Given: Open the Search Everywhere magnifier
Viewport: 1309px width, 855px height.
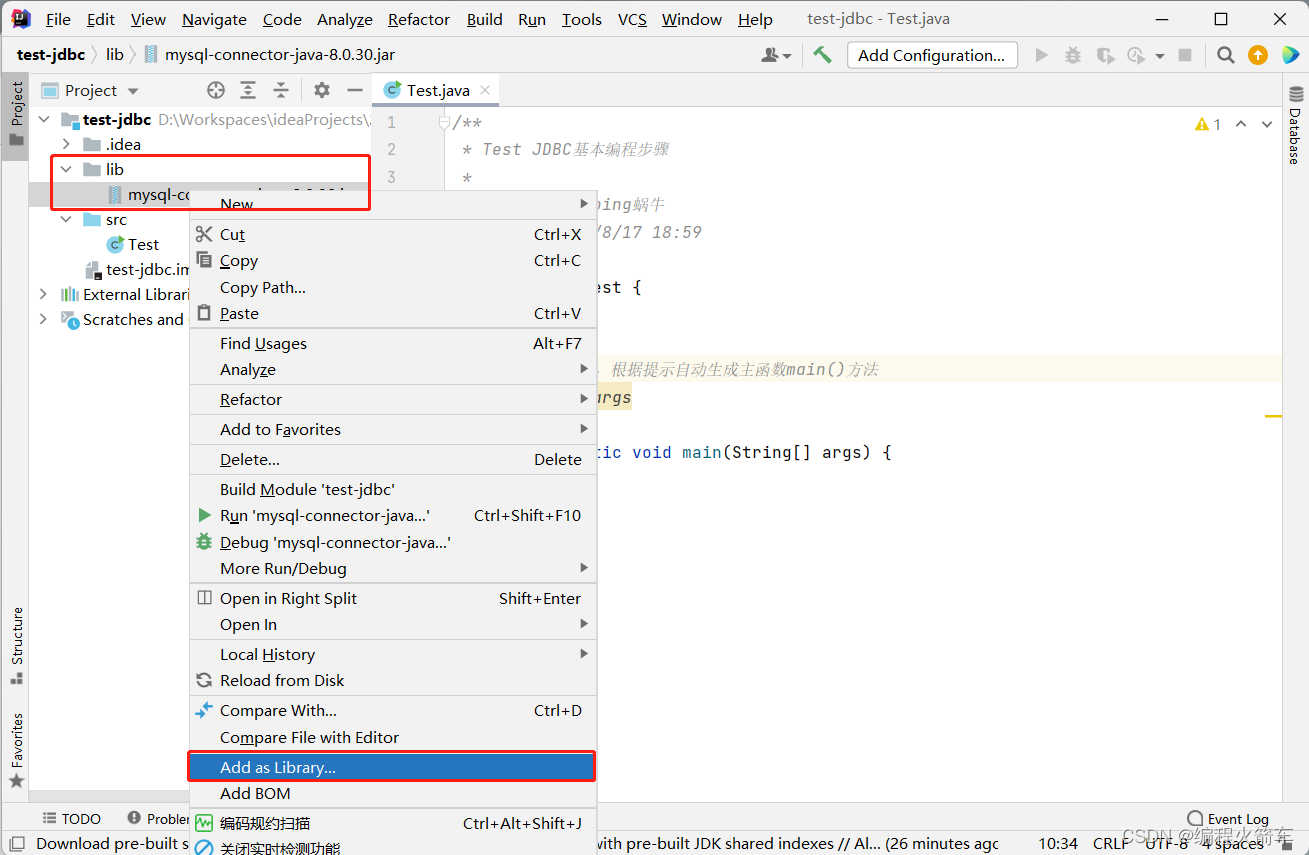Looking at the screenshot, I should click(1225, 55).
